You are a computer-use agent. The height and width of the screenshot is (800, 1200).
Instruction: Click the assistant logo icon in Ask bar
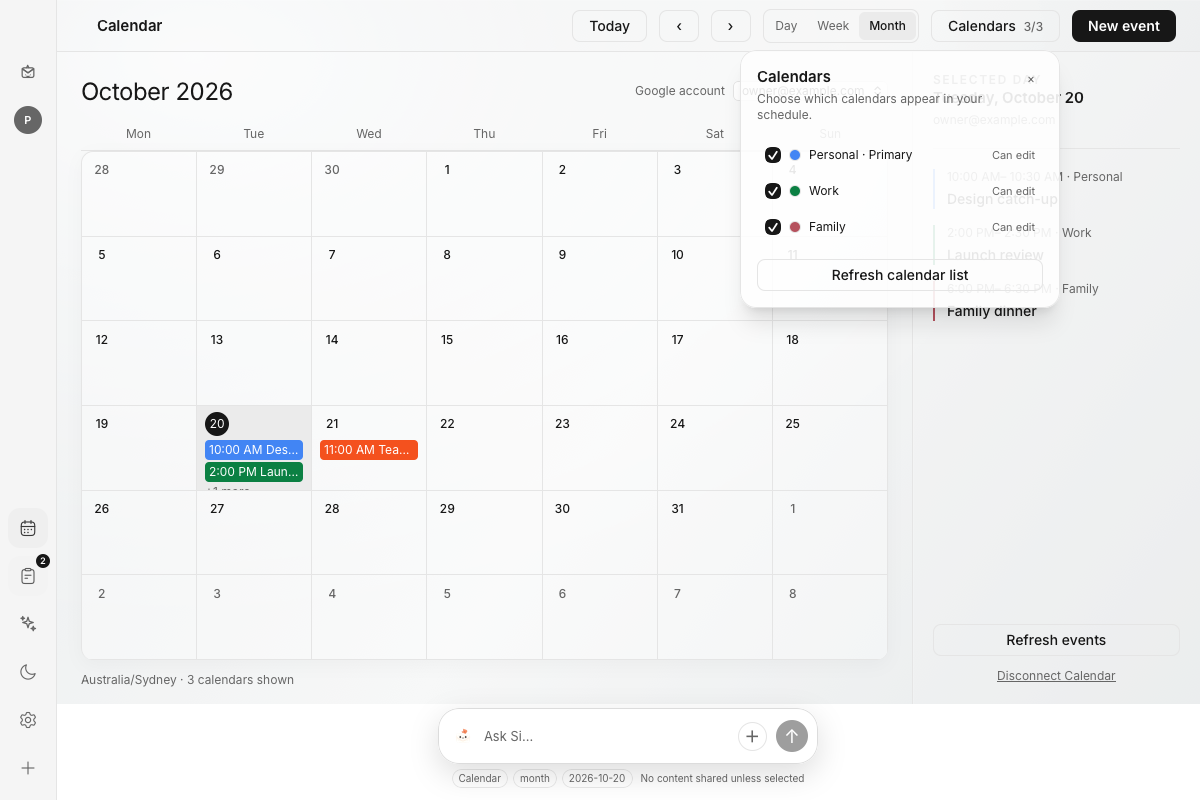pyautogui.click(x=463, y=736)
